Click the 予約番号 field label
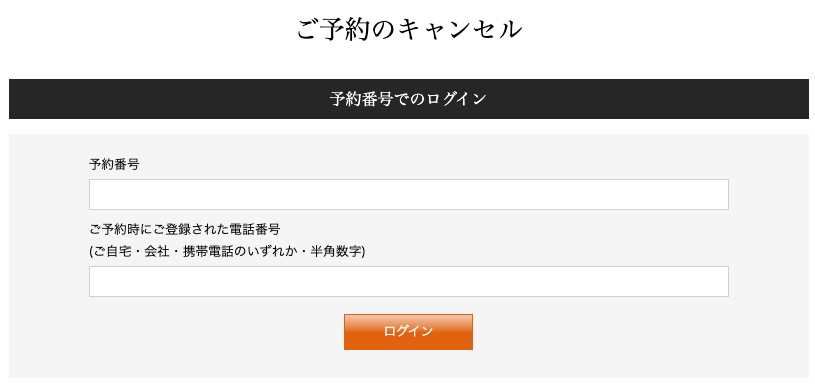This screenshot has height=385, width=815. [114, 165]
